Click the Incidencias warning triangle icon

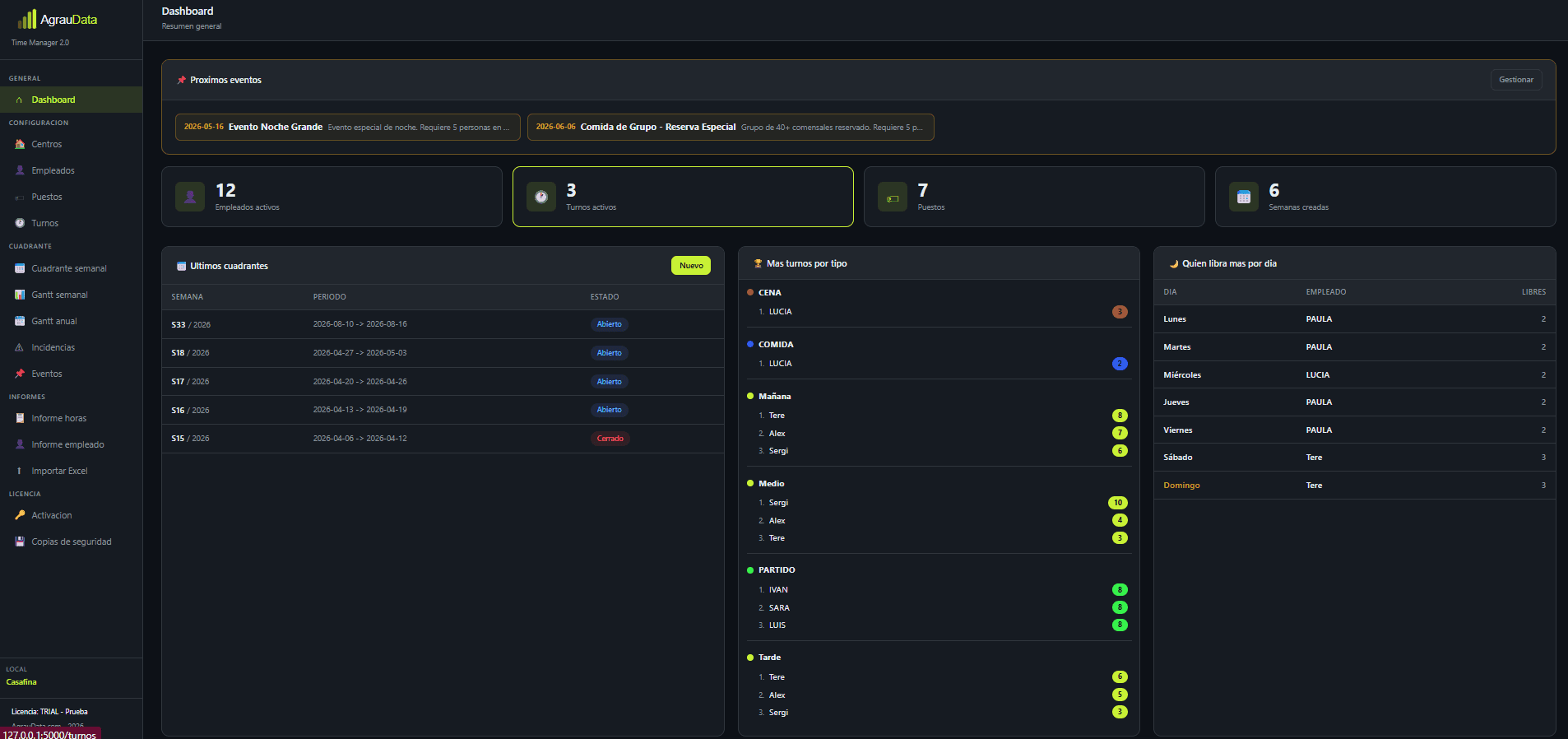coord(20,347)
